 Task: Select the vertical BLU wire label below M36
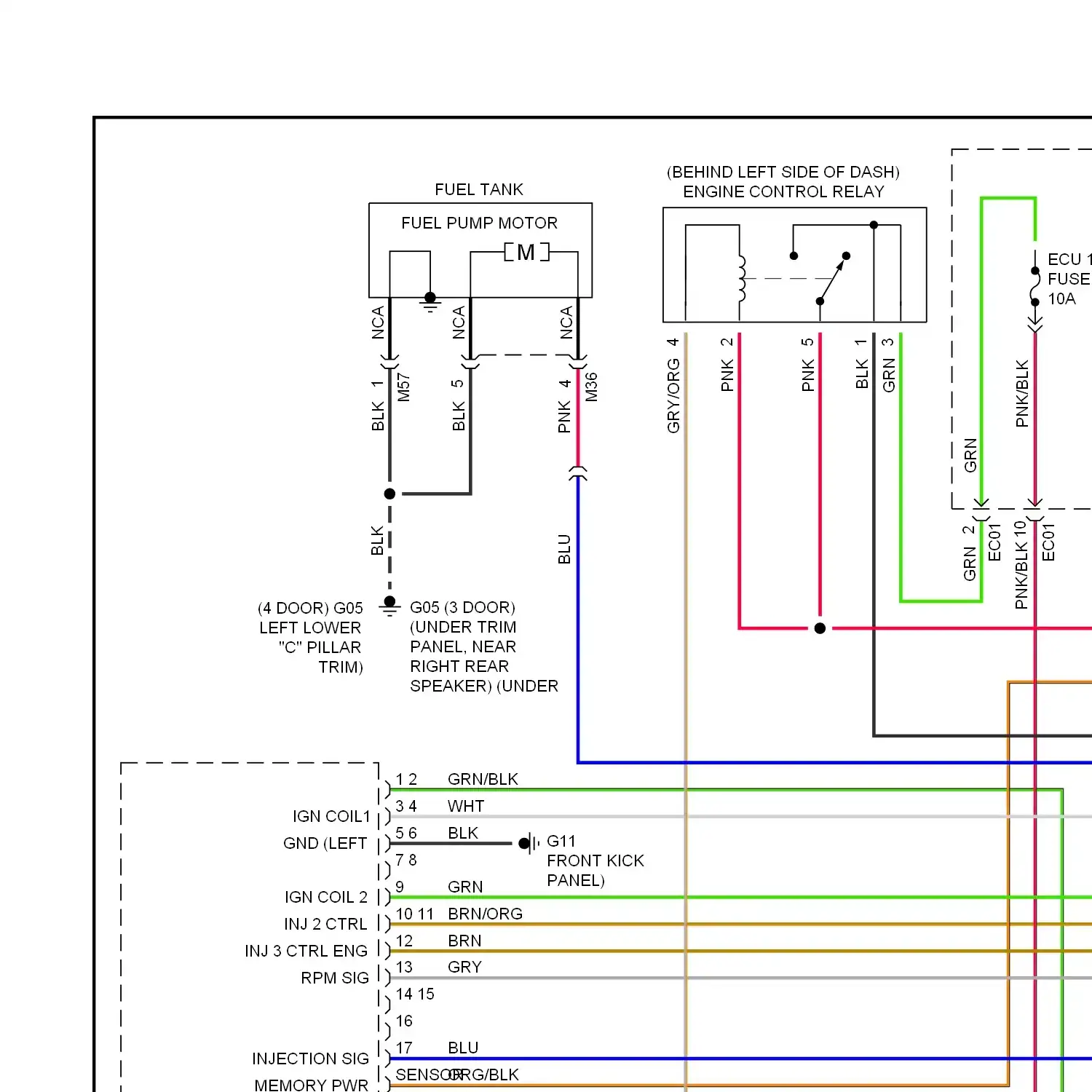click(x=564, y=550)
